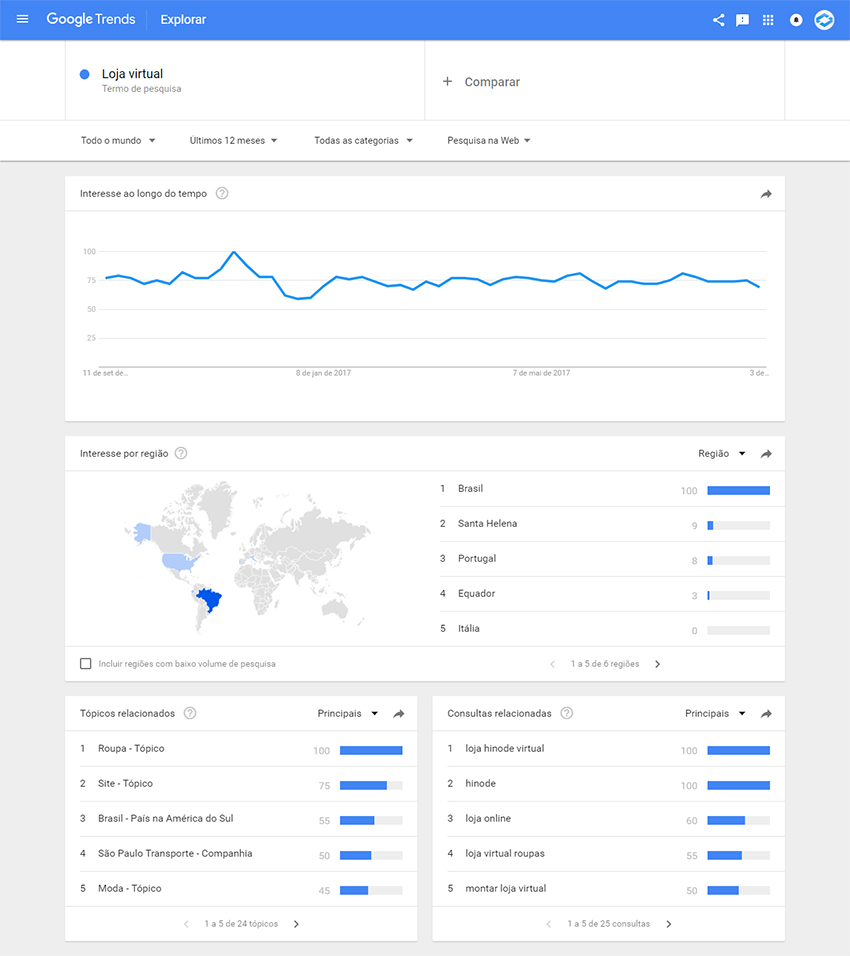The height and width of the screenshot is (956, 850).
Task: Open help for Interesse por região
Action: click(x=181, y=453)
